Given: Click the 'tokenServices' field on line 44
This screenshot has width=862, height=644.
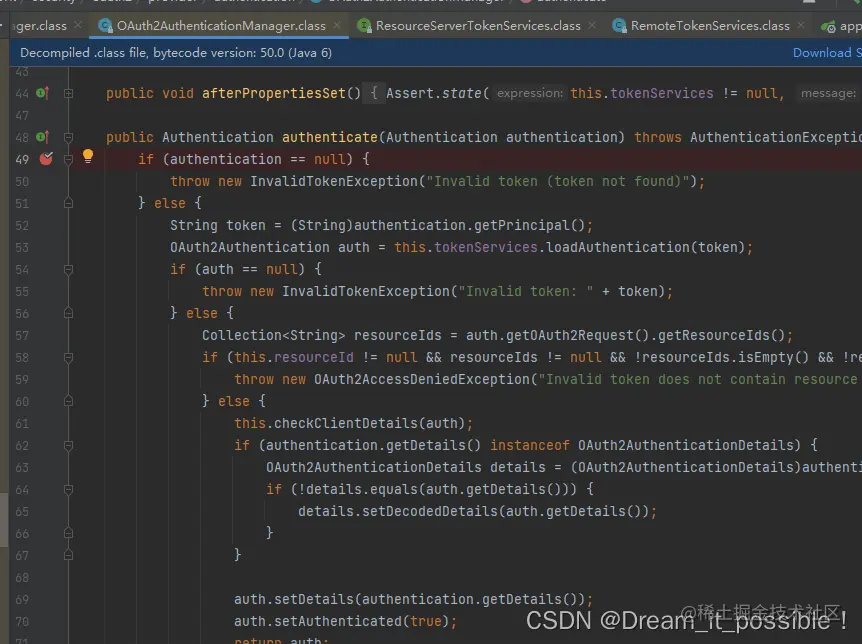Looking at the screenshot, I should tap(662, 93).
